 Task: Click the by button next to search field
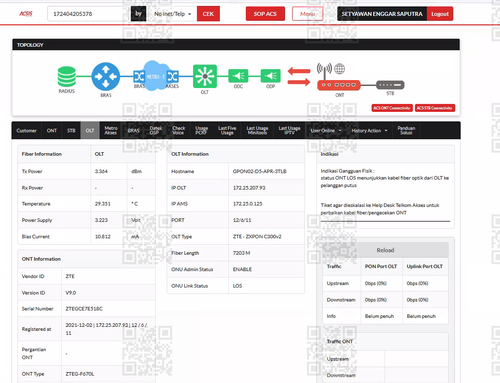[138, 14]
